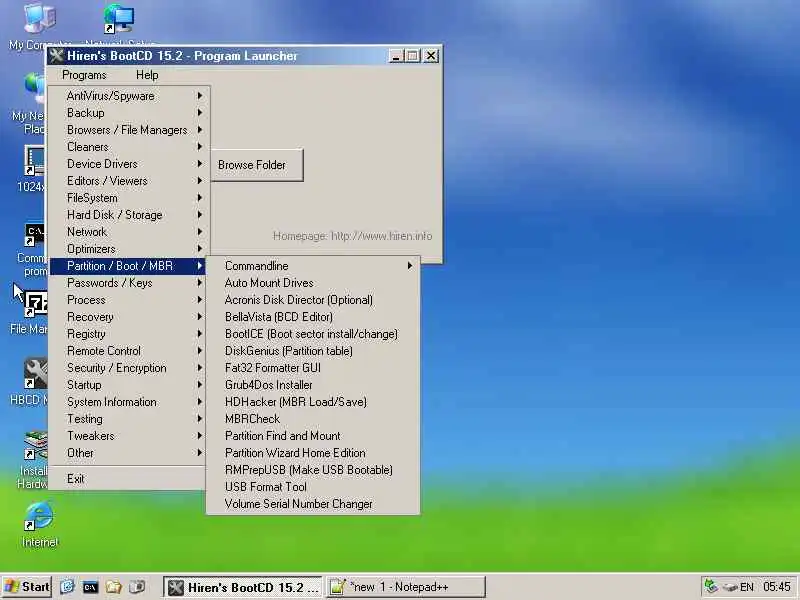Expand the Testing submenu
The width and height of the screenshot is (800, 600).
coord(128,419)
